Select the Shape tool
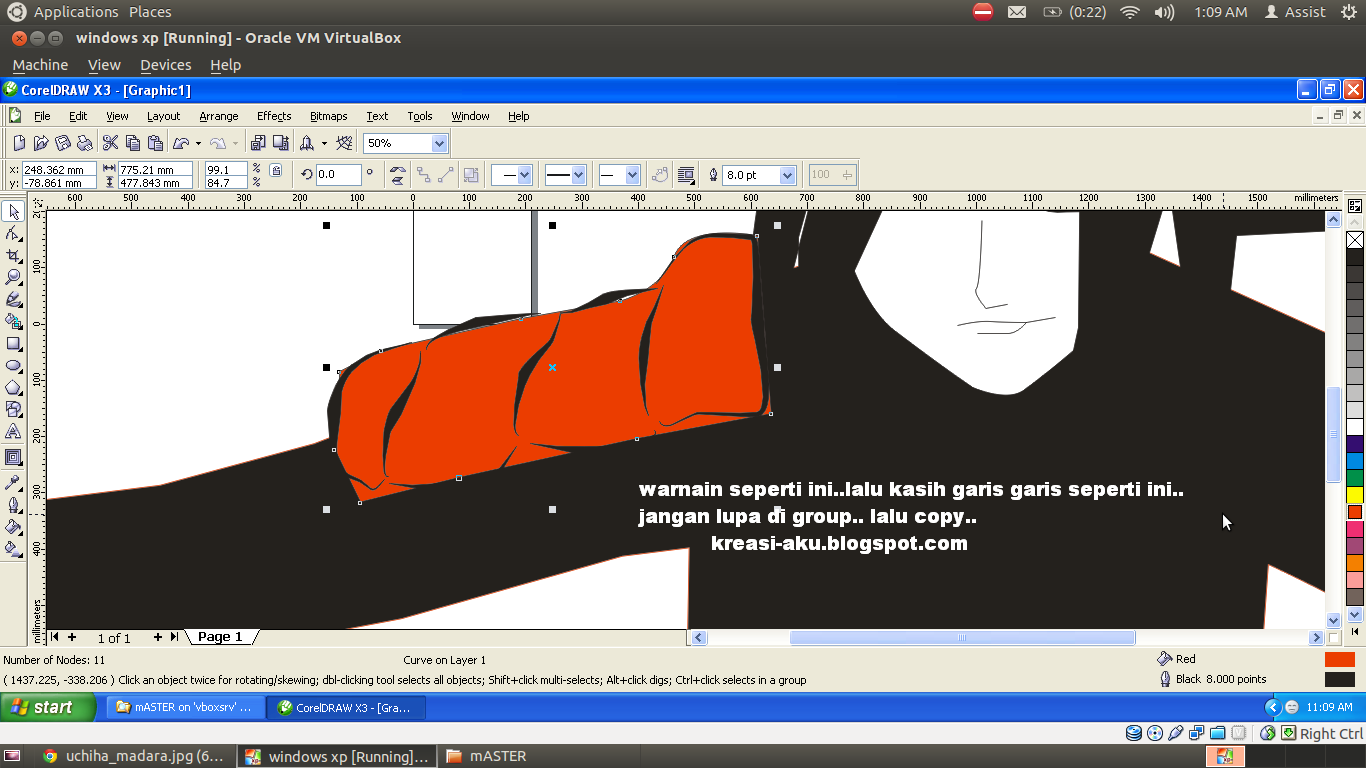This screenshot has width=1366, height=768. pos(13,233)
